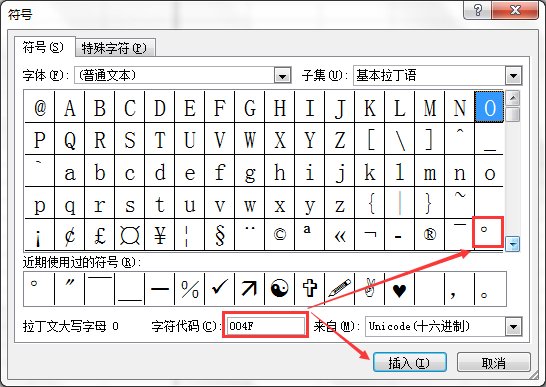The image size is (546, 387).
Task: Click the left square bracket symbol
Action: click(369, 139)
